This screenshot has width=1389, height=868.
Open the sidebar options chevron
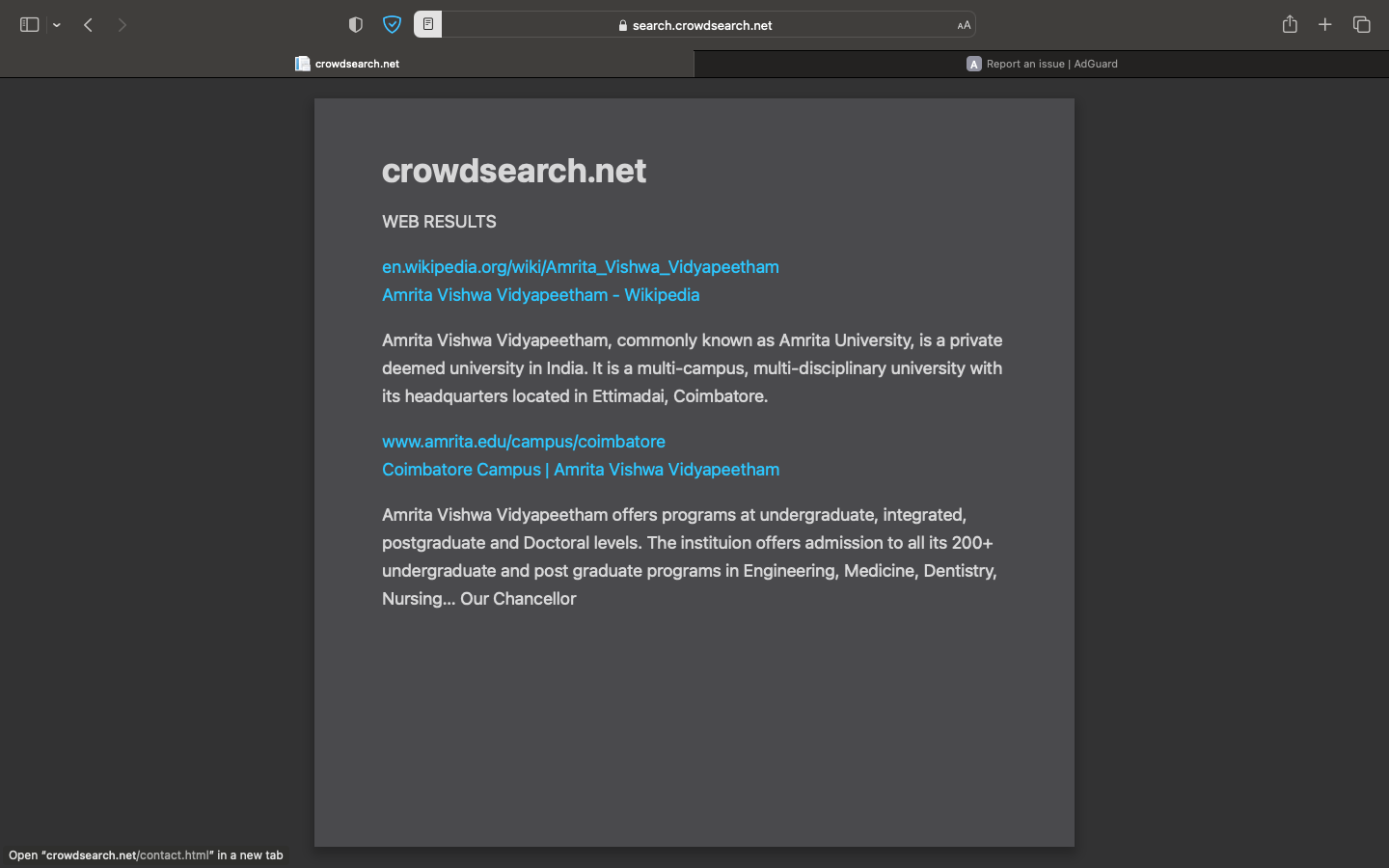(x=56, y=24)
